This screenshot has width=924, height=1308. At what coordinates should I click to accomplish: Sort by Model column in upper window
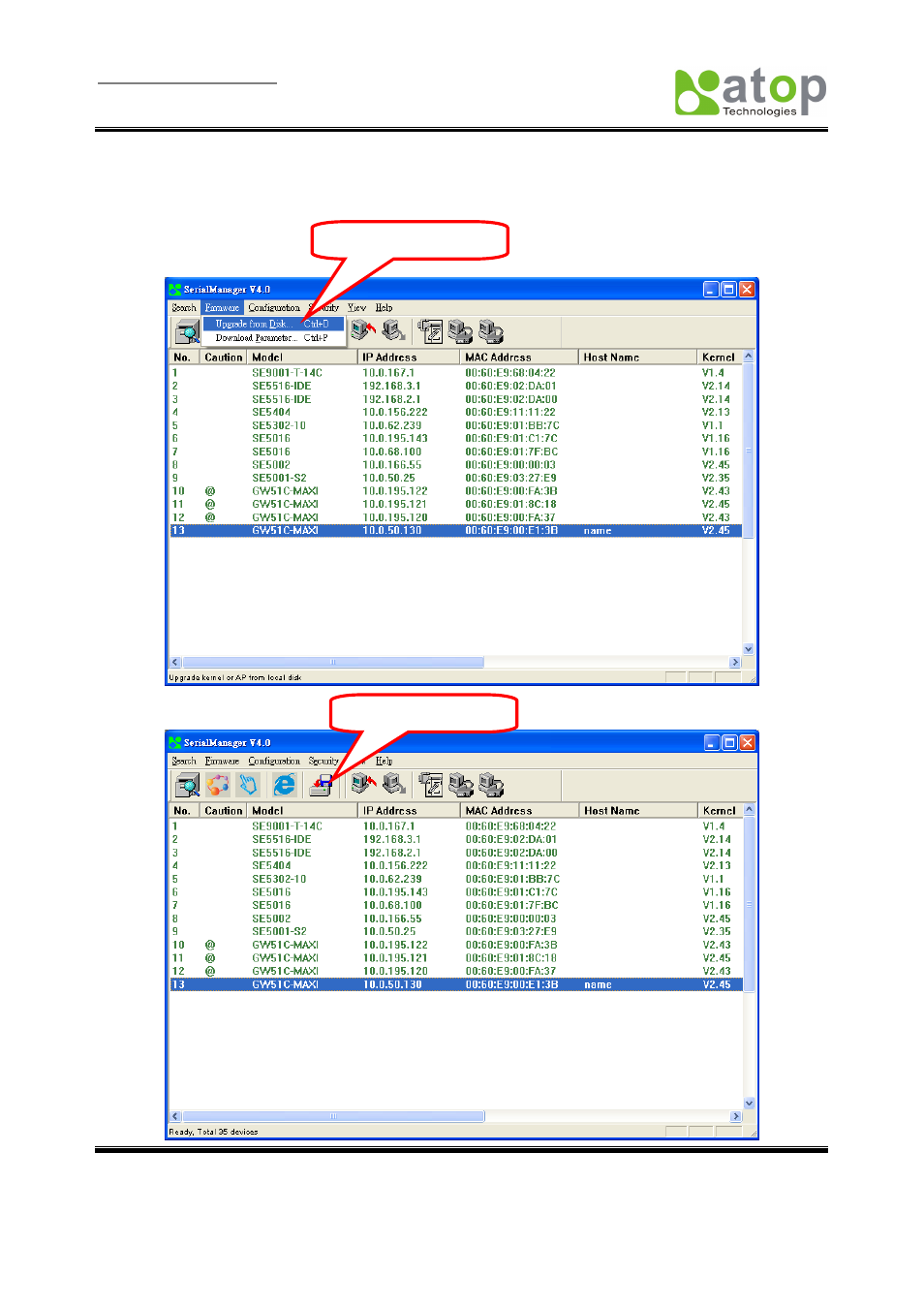pos(303,358)
